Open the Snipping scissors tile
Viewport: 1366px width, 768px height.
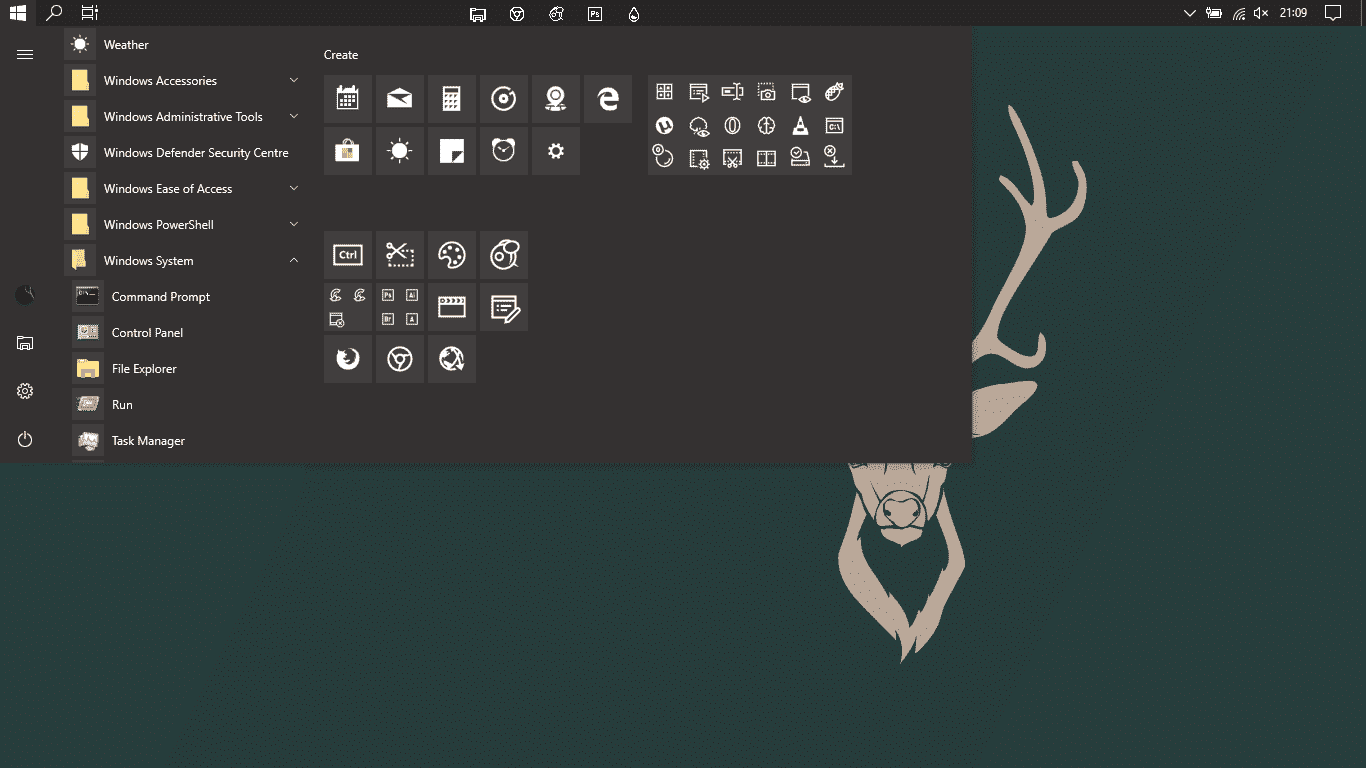pos(400,255)
